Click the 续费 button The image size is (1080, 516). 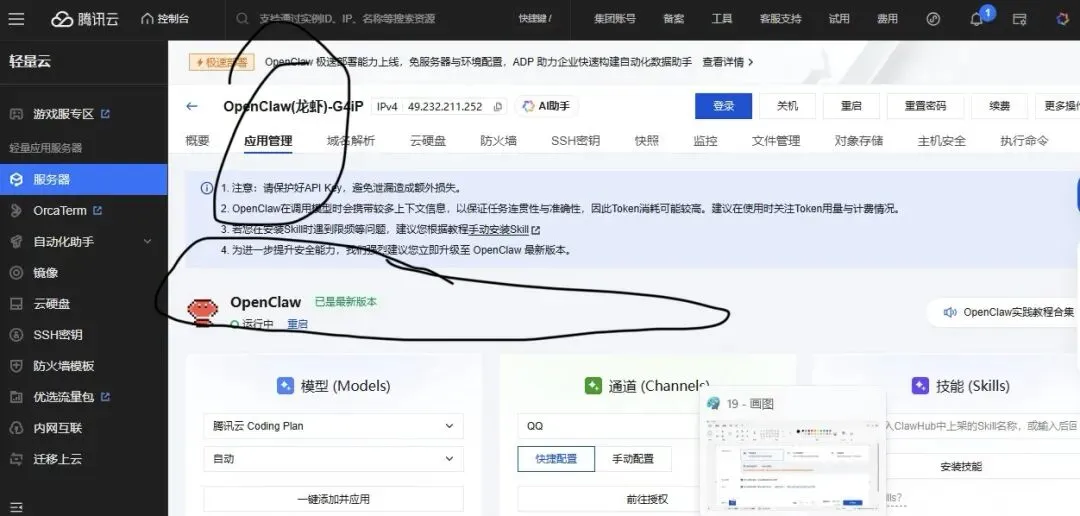click(x=999, y=106)
